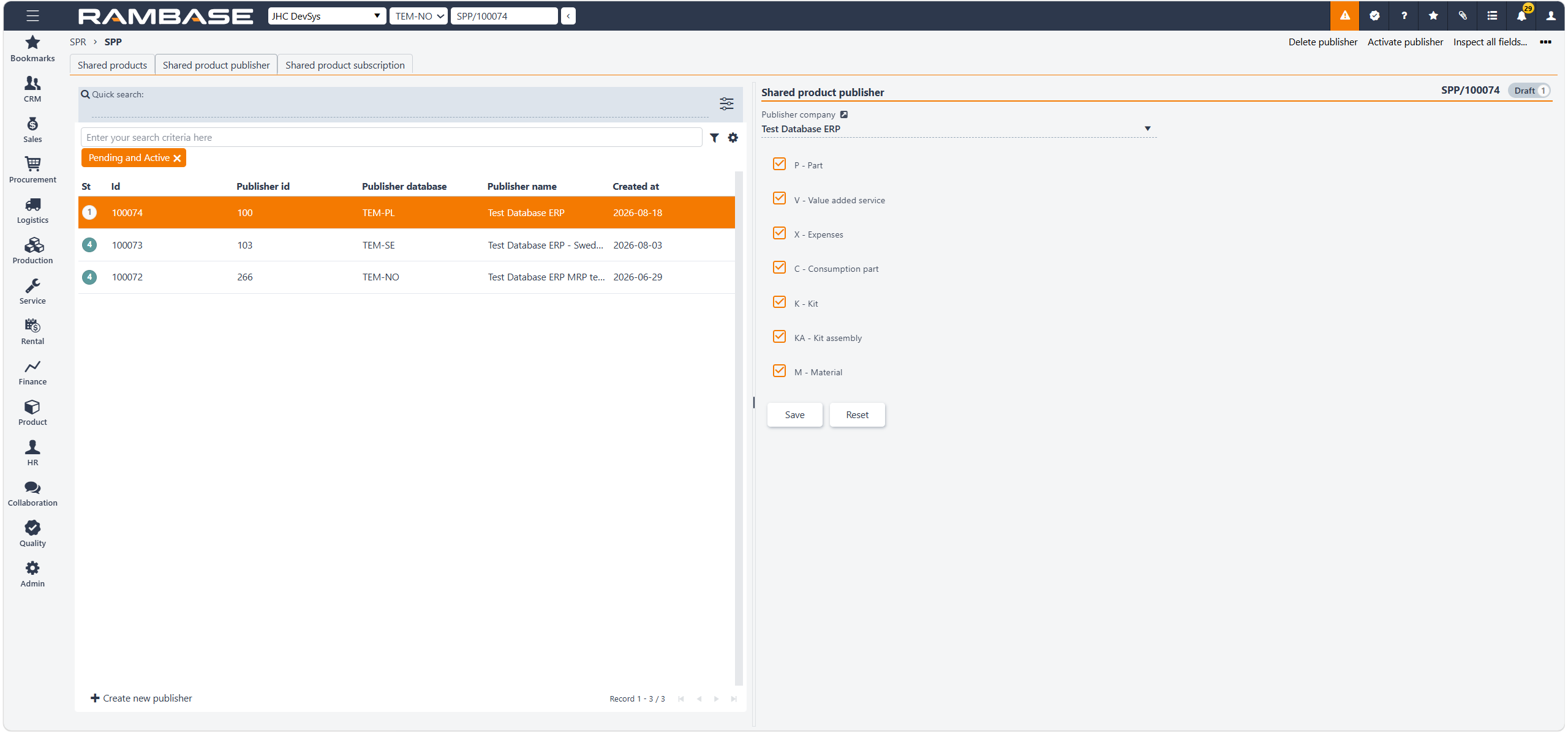Click Reset button
This screenshot has height=734, width=1568.
tap(857, 415)
